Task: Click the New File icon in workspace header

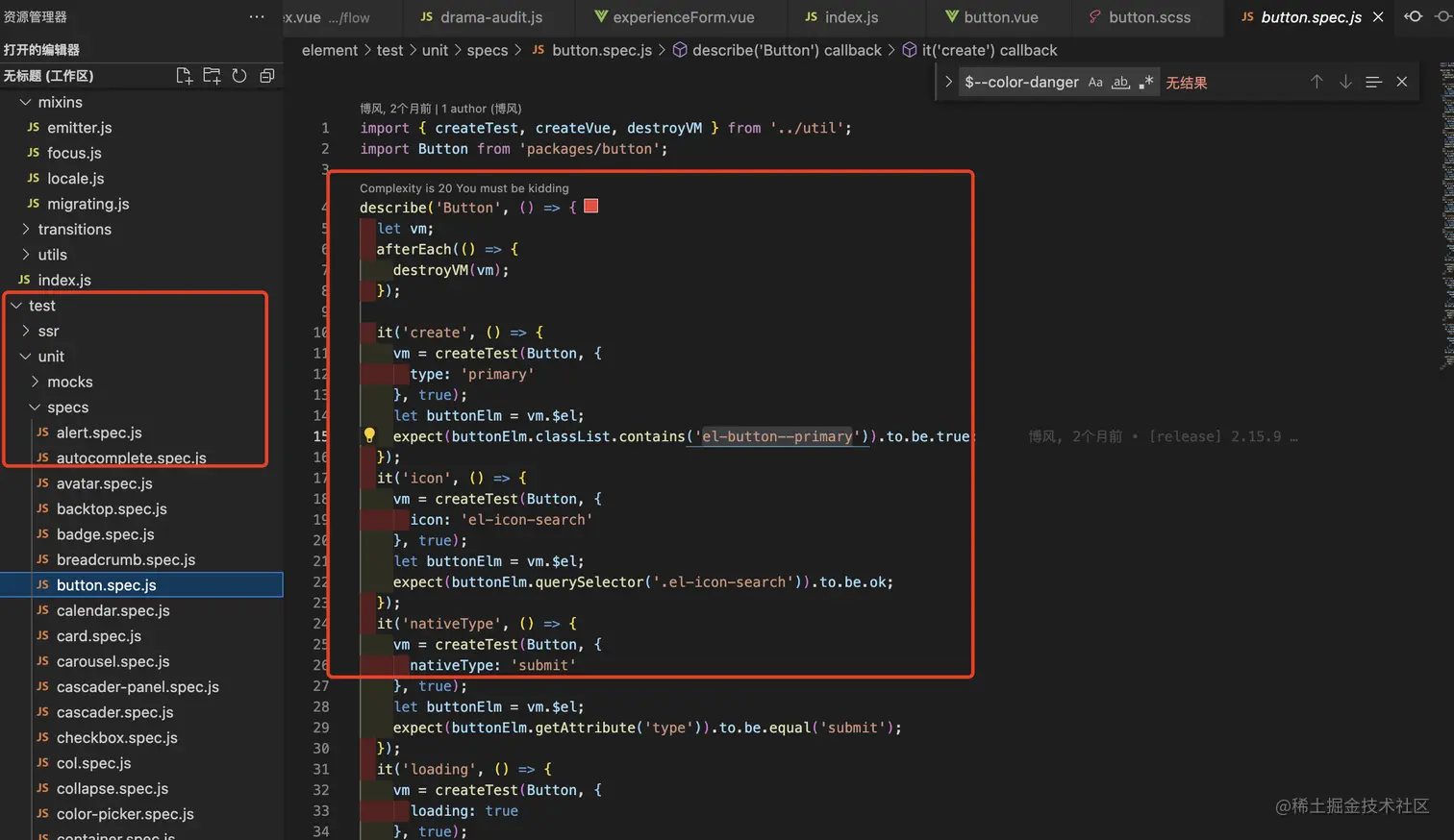Action: (x=184, y=76)
